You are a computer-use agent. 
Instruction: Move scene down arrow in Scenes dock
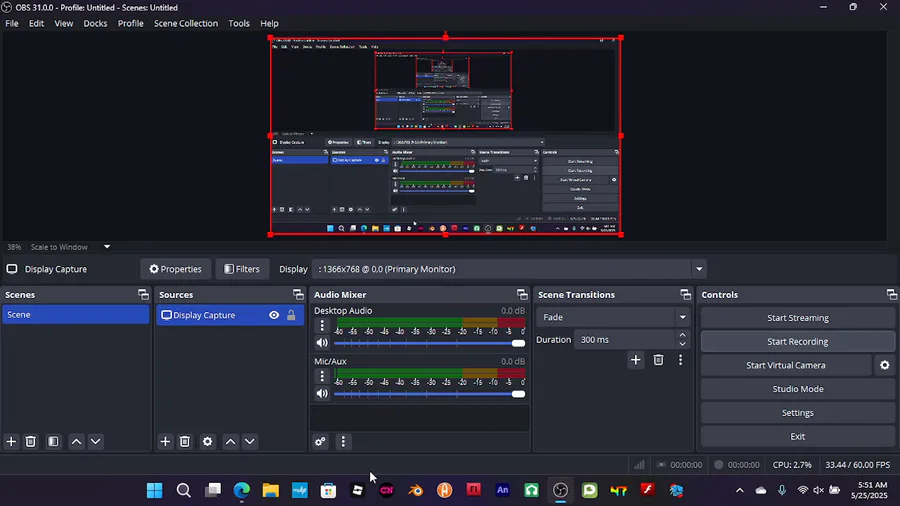click(96, 441)
